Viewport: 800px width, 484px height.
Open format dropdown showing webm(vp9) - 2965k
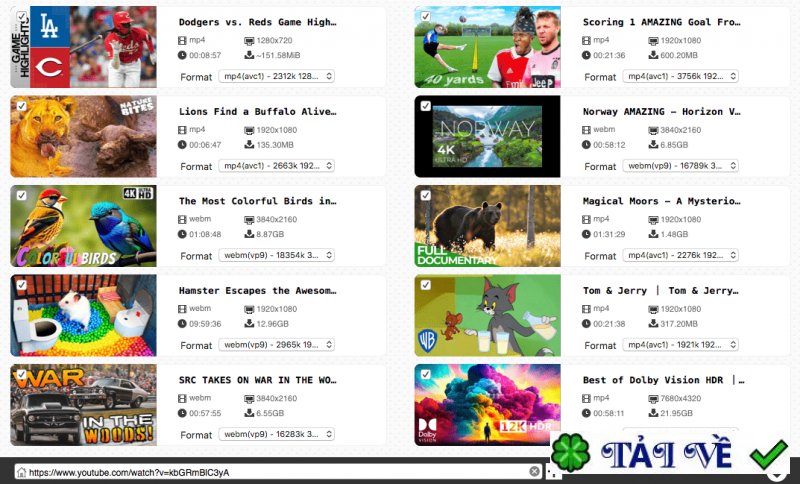point(277,345)
